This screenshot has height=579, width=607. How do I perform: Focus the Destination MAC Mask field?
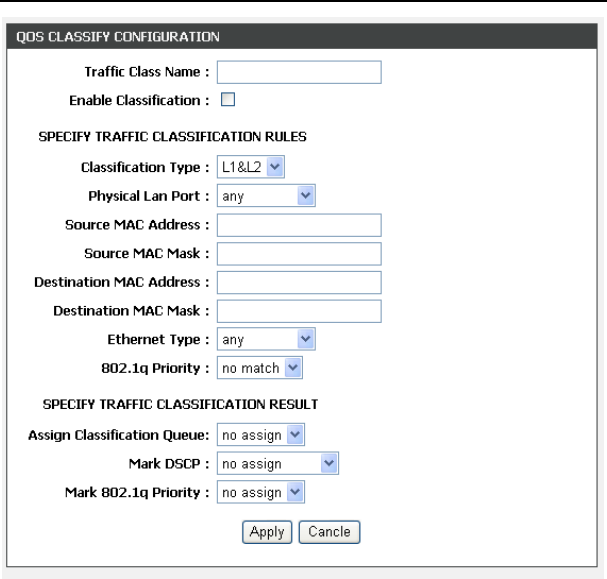coord(299,312)
